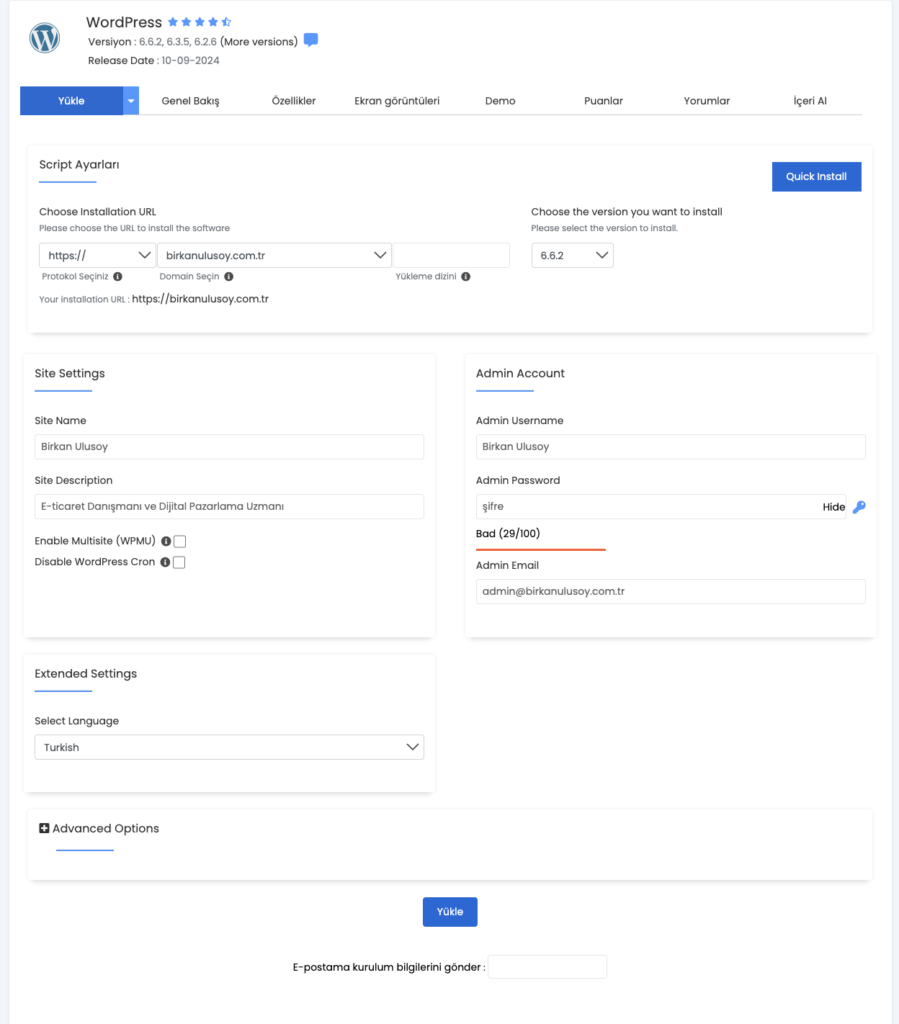Generate password using the key icon
The height and width of the screenshot is (1024, 899).
[x=859, y=507]
